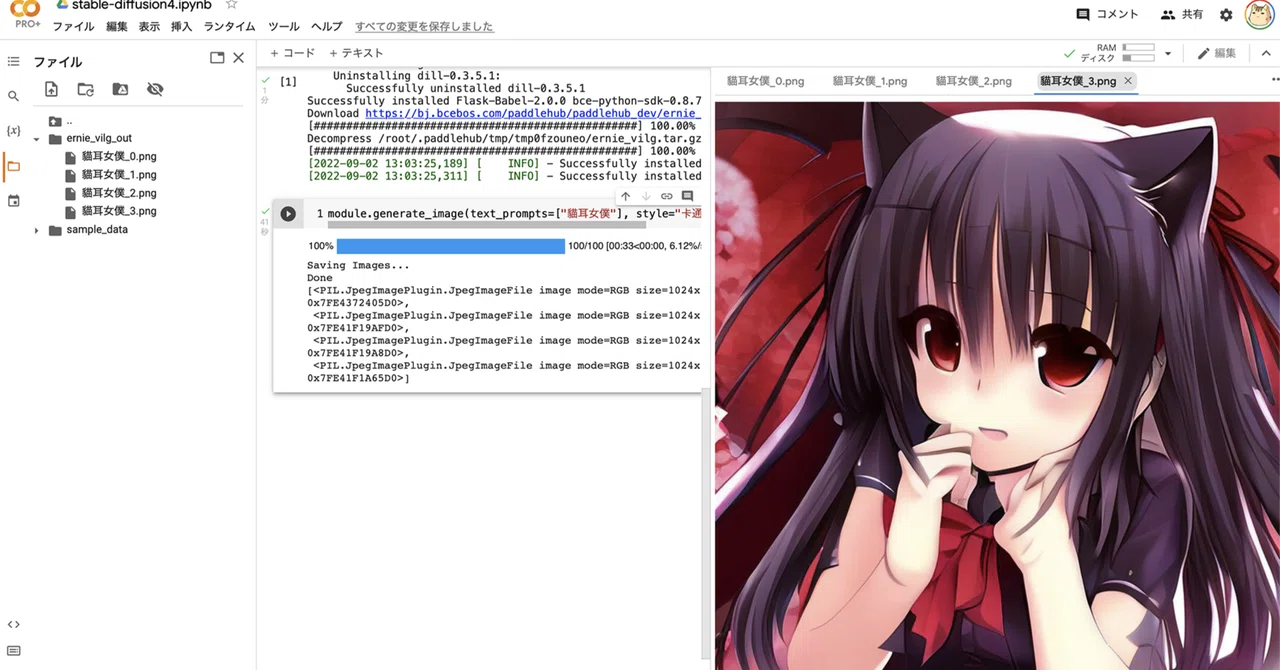Click the 'Saving Images...' output text
Screen dimensions: 1280x670
coord(358,266)
